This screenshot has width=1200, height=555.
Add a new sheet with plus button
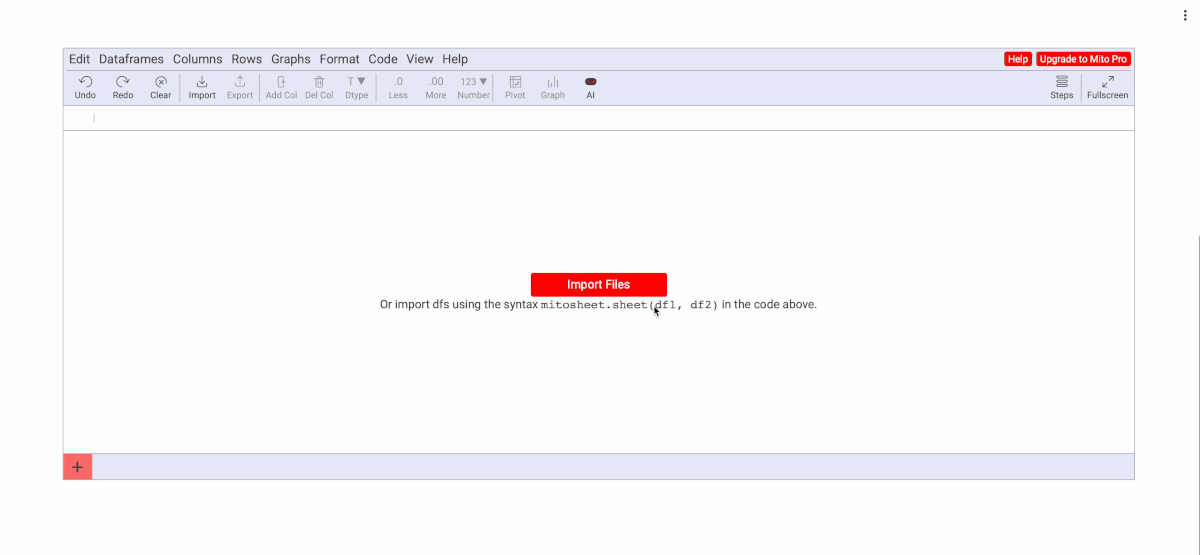coord(78,467)
